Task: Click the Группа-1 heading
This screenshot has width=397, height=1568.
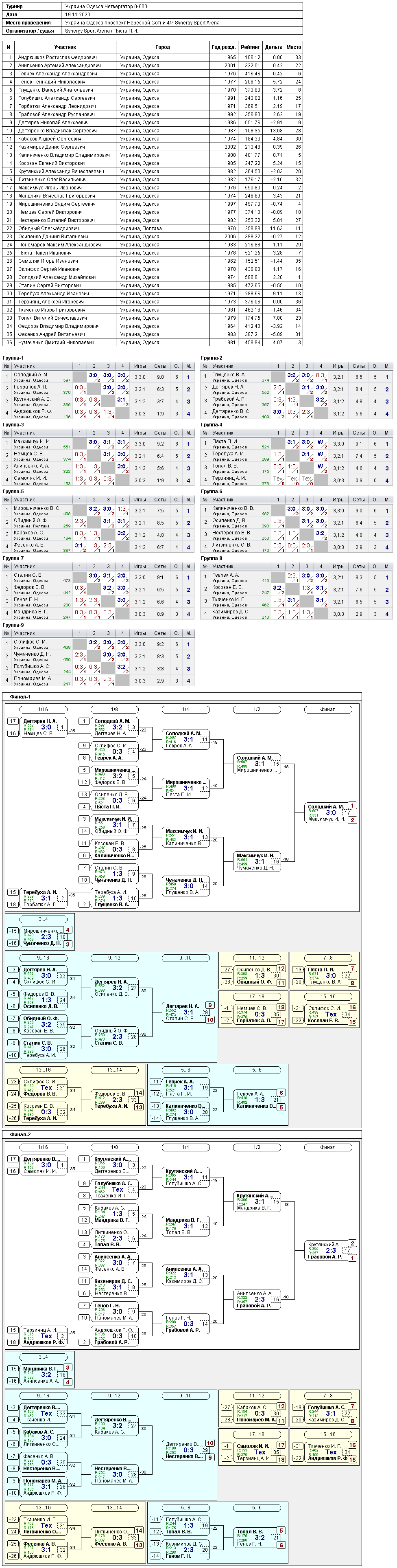Action: click(13, 358)
